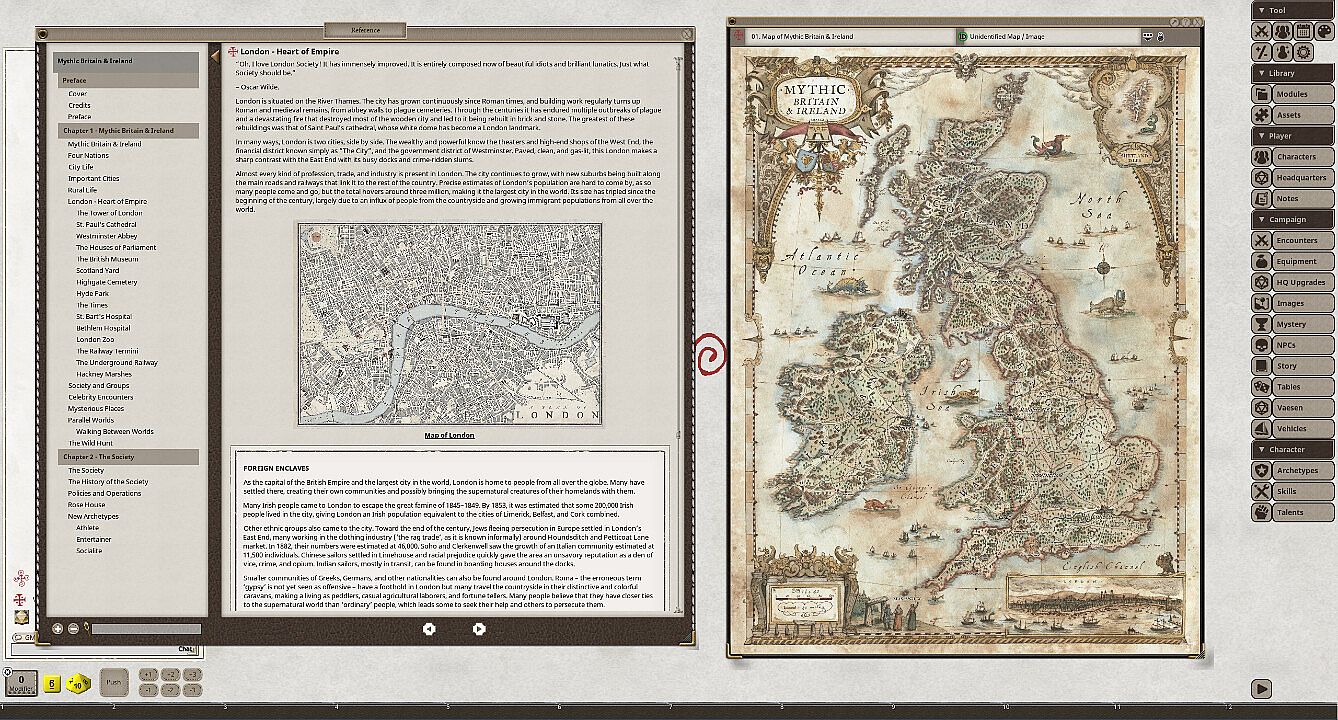Open the party sheet tool icon

(x=1282, y=31)
